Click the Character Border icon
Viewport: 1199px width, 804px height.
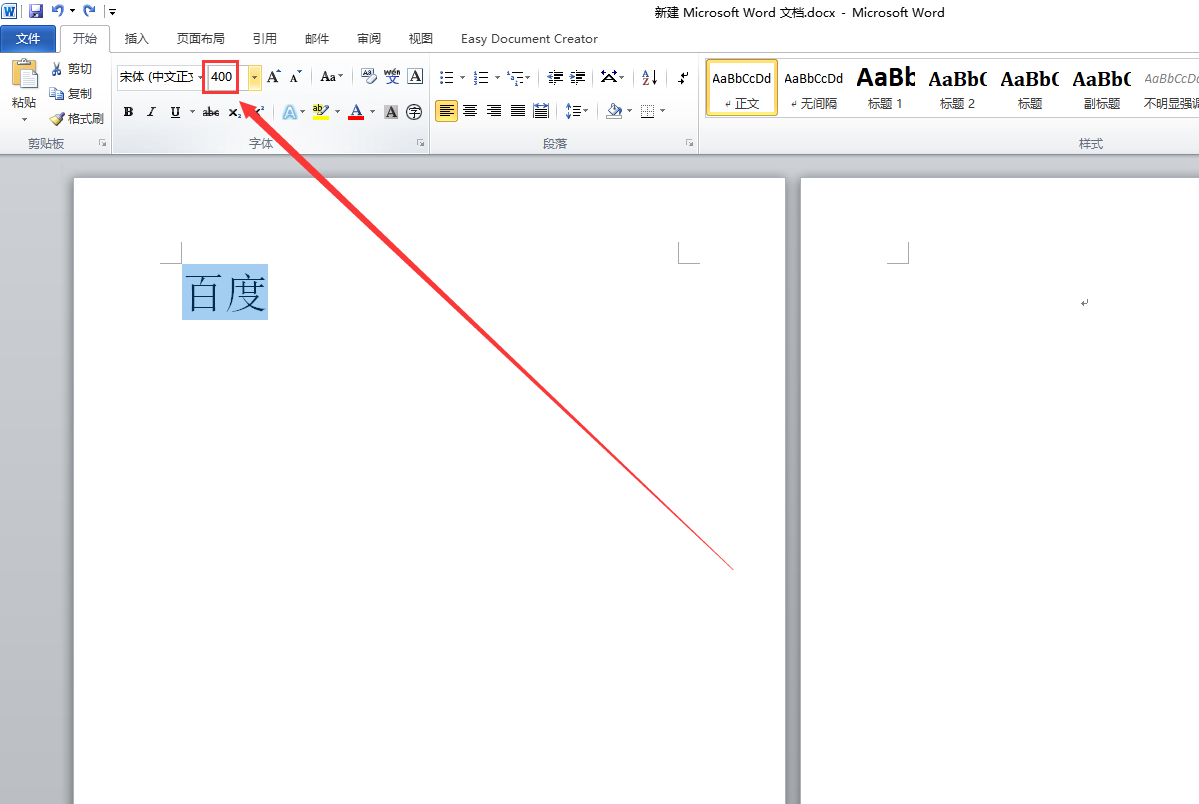click(x=415, y=76)
